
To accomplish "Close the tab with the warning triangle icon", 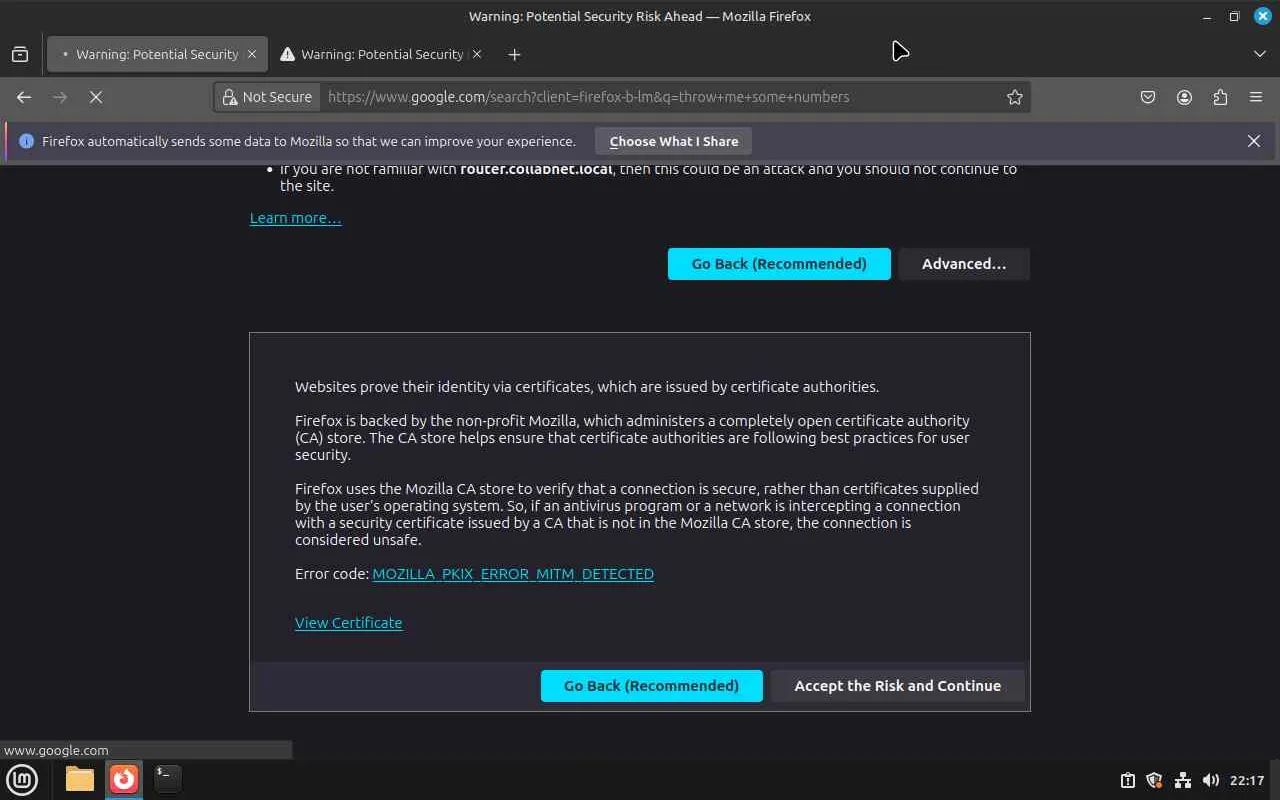I will click(x=477, y=54).
